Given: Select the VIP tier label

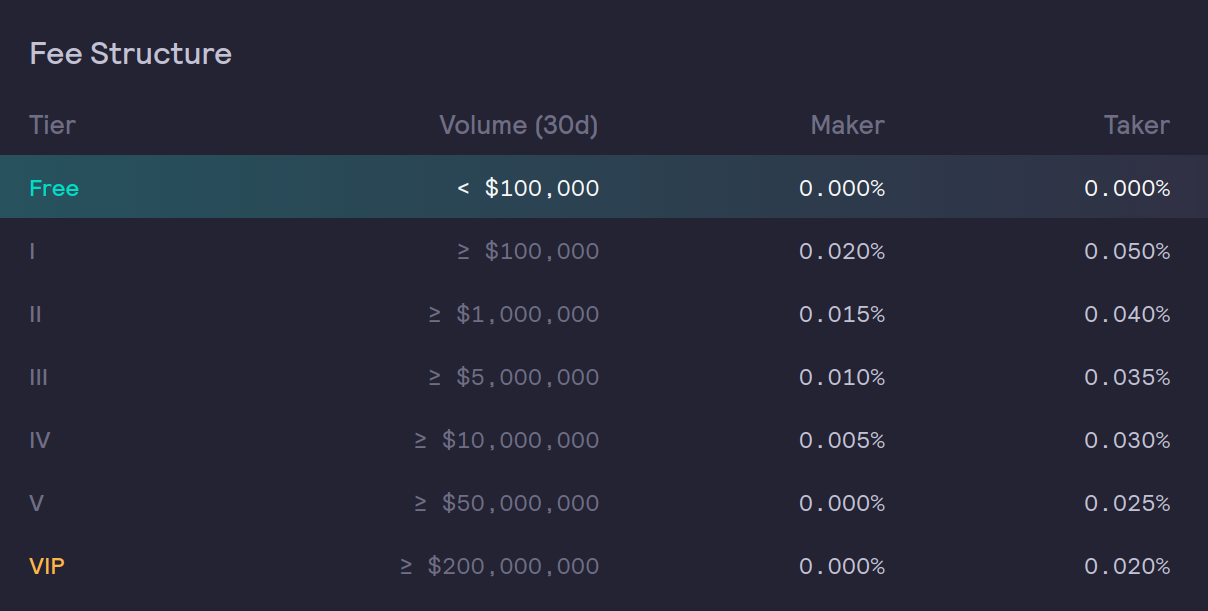Looking at the screenshot, I should (47, 566).
